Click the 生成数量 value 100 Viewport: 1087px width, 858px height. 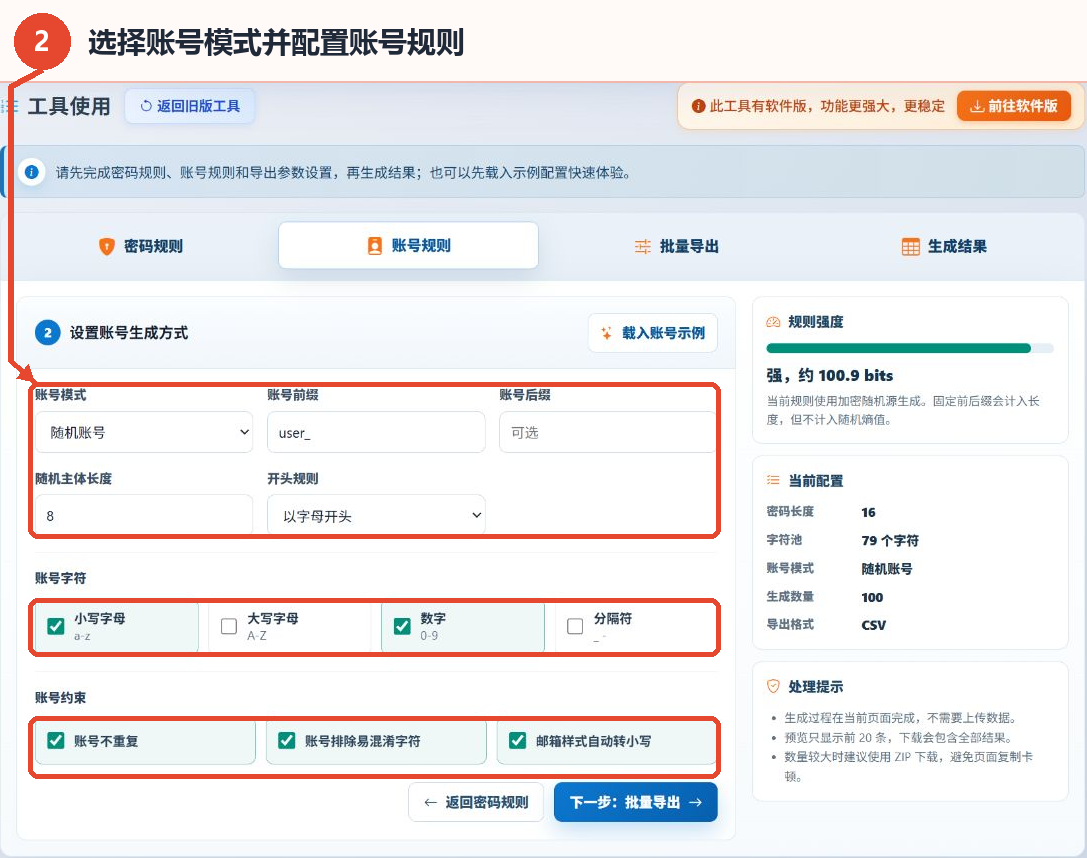[872, 597]
